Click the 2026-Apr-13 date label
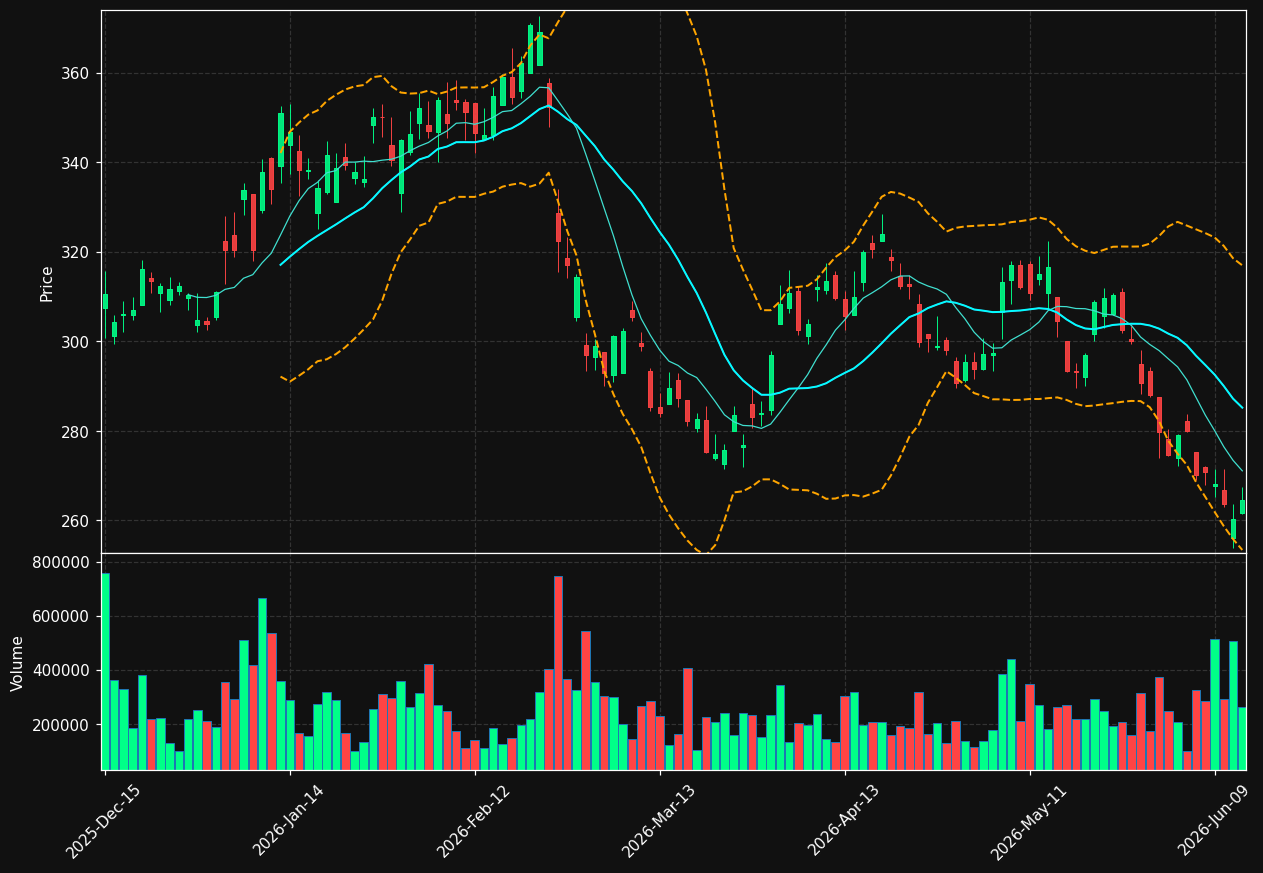 [x=843, y=822]
